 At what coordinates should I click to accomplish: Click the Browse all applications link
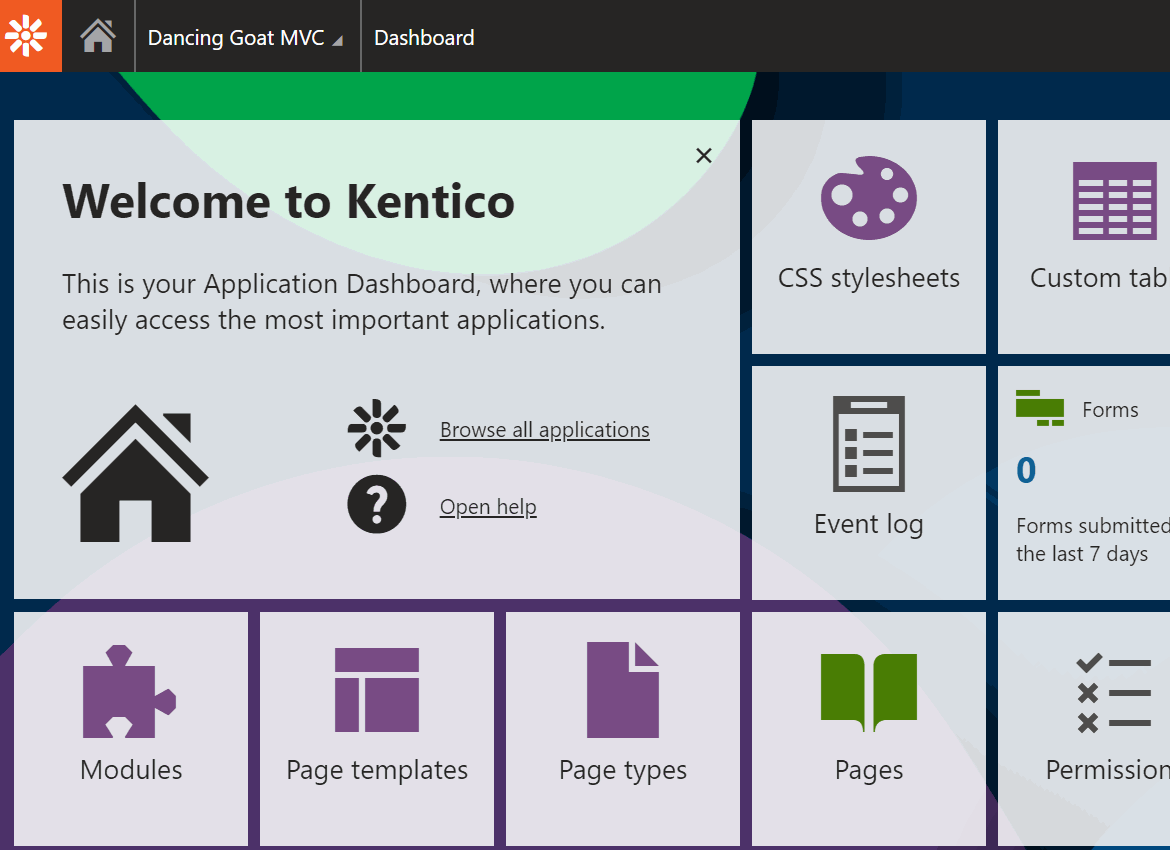pyautogui.click(x=545, y=430)
